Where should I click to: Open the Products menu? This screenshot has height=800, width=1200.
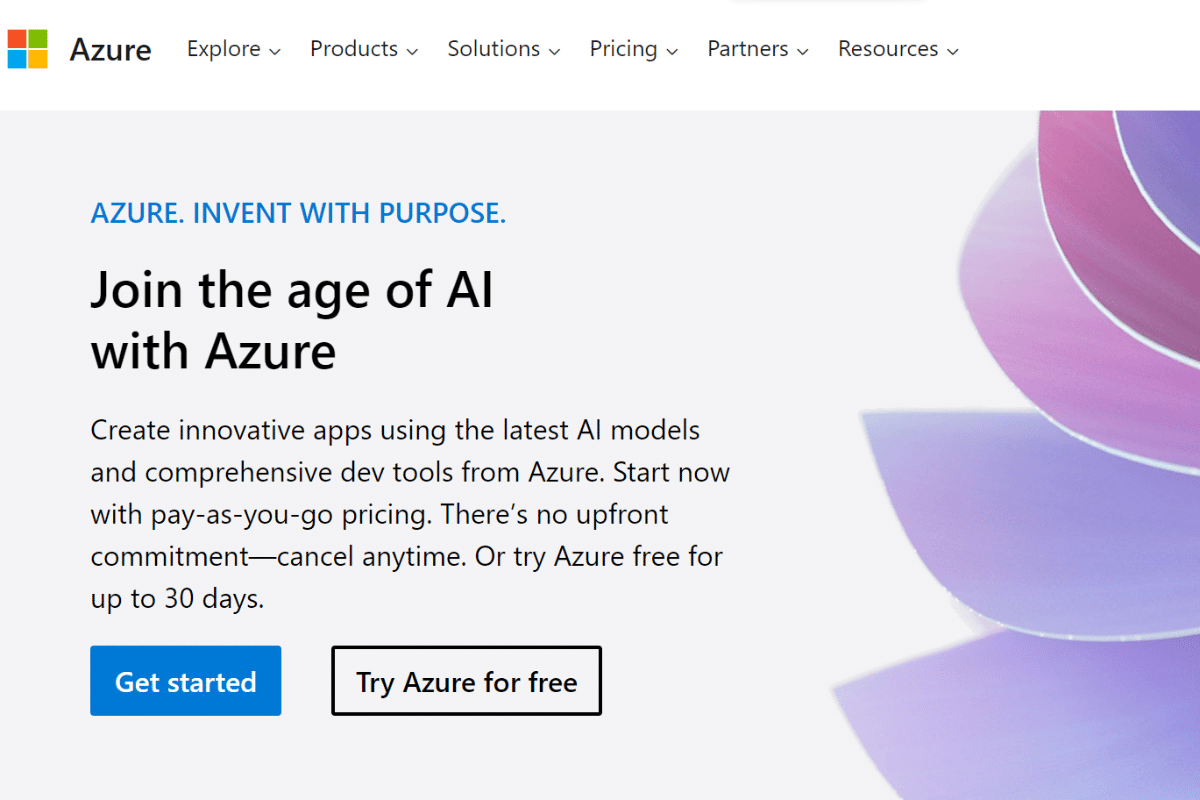click(354, 49)
